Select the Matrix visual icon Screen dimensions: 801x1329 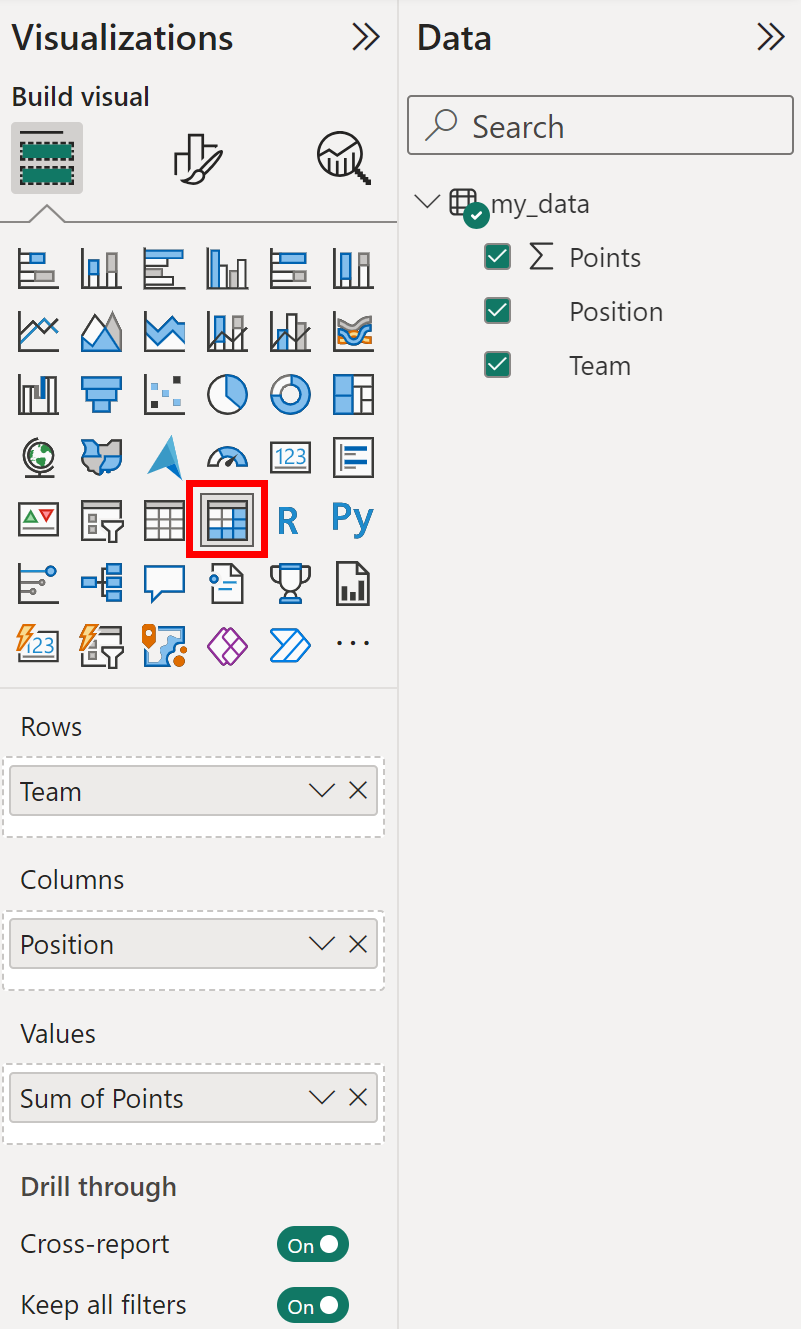[x=227, y=520]
